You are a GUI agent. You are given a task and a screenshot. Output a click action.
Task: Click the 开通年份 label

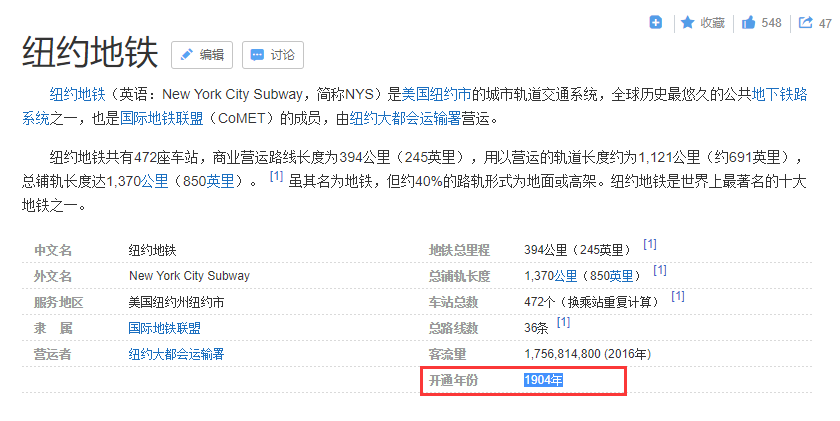[453, 380]
